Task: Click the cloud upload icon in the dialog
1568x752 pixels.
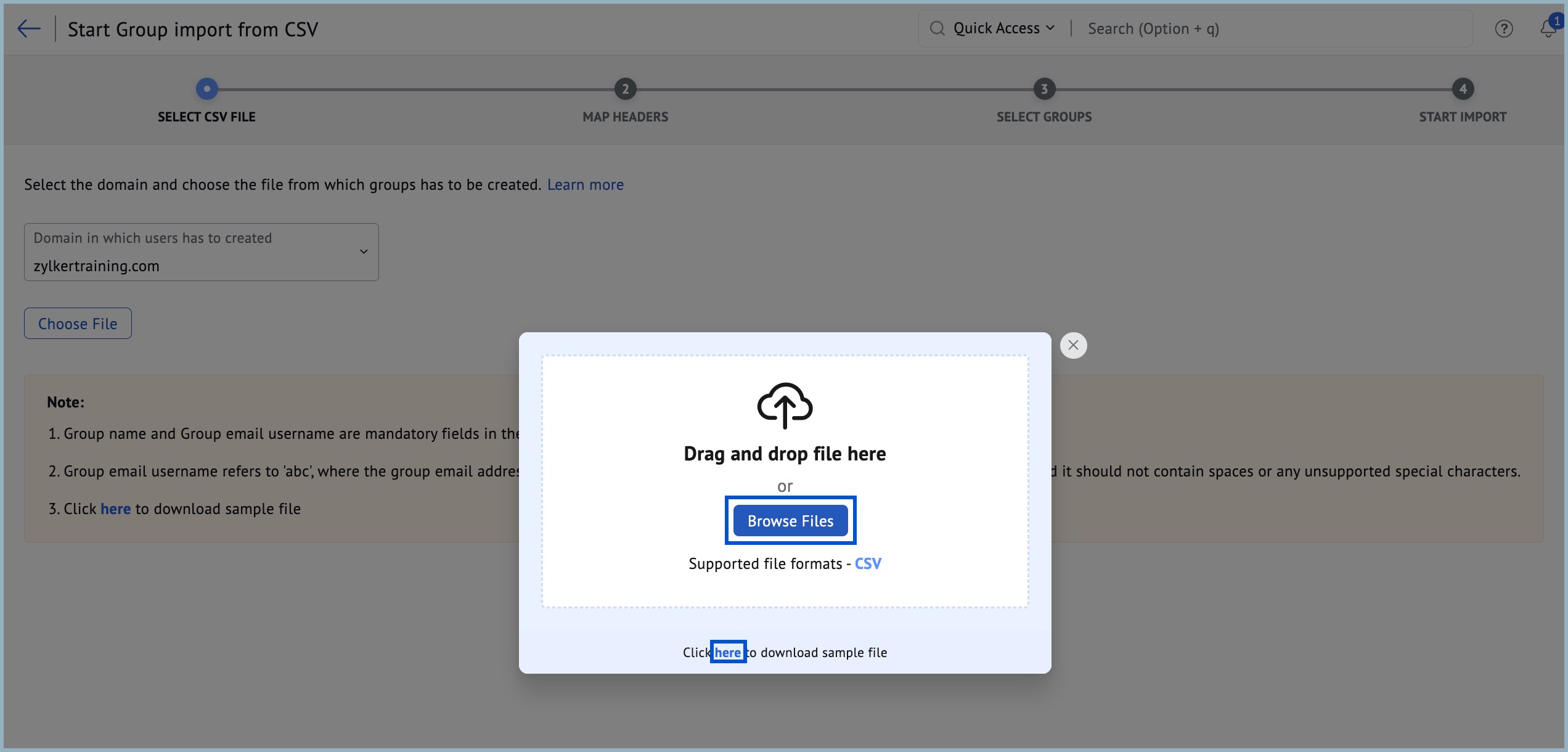Action: (x=785, y=406)
